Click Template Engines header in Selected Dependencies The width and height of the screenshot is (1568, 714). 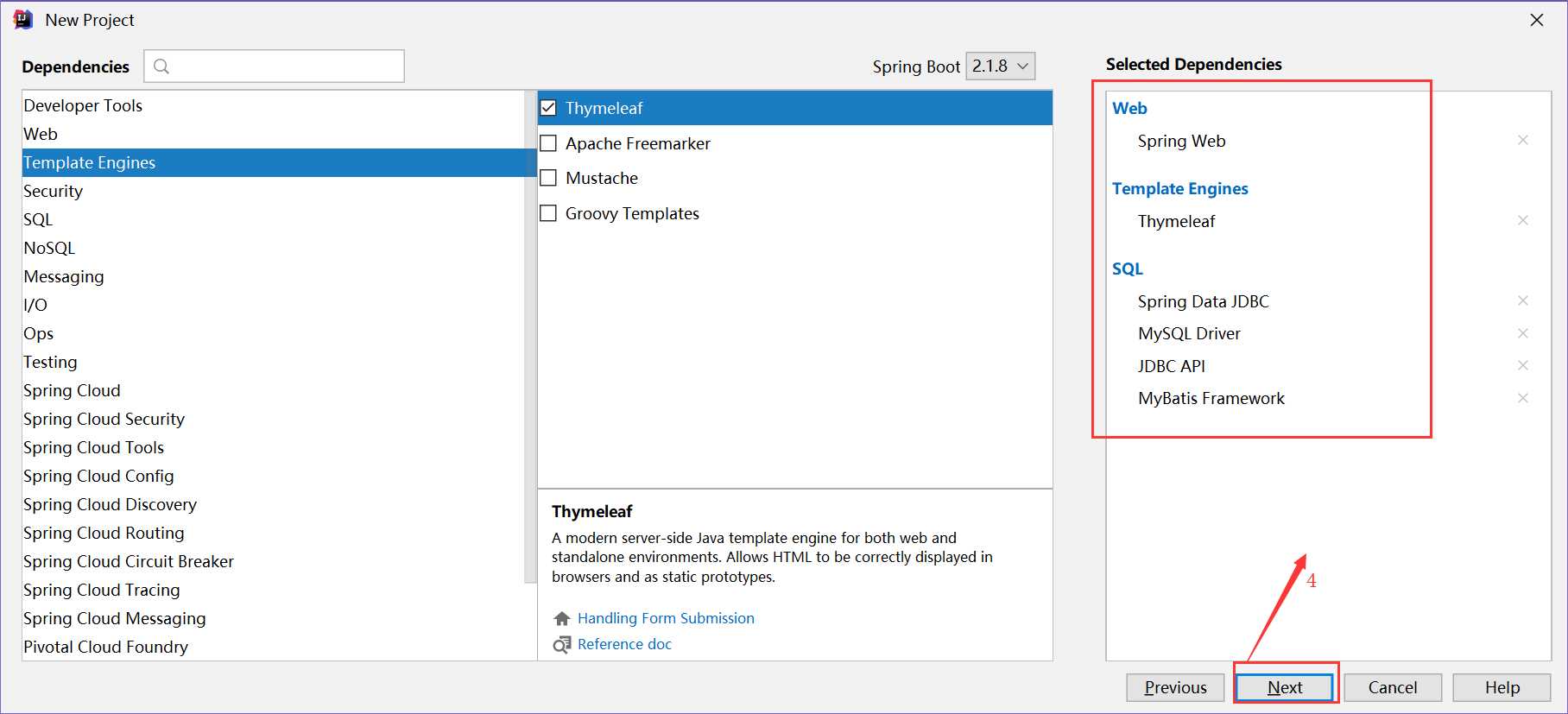pyautogui.click(x=1180, y=188)
